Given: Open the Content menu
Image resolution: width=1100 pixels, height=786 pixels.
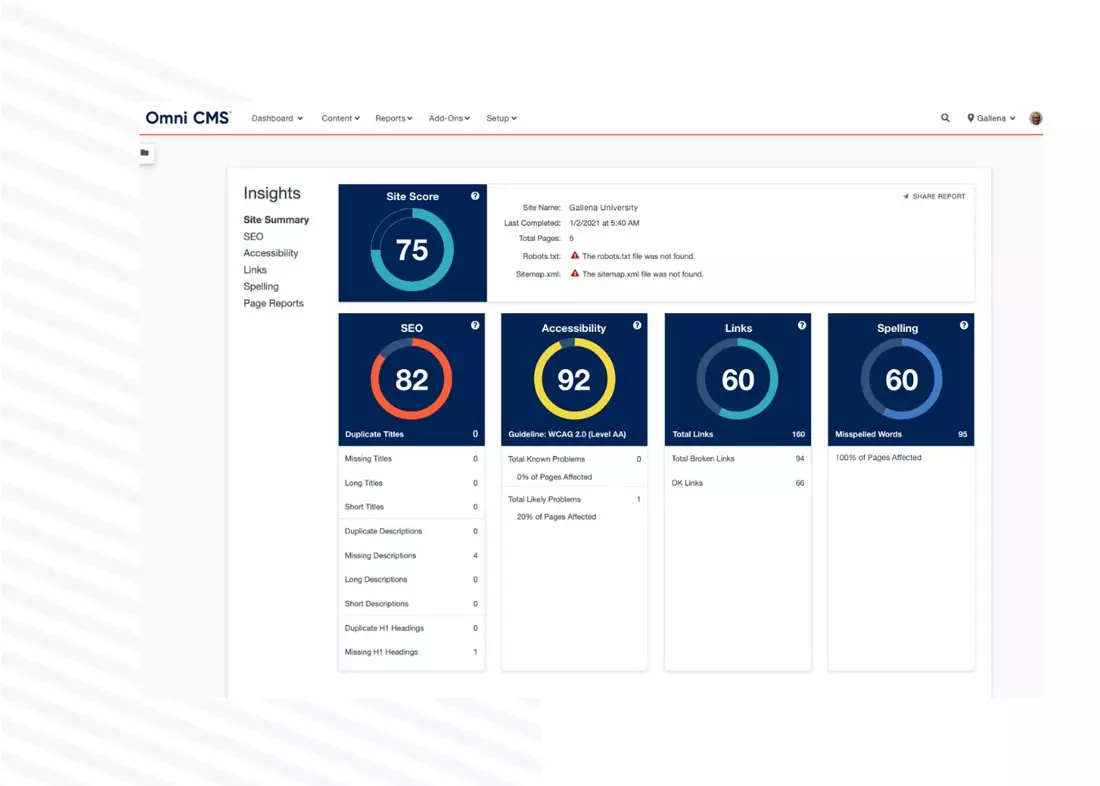Looking at the screenshot, I should (x=340, y=118).
